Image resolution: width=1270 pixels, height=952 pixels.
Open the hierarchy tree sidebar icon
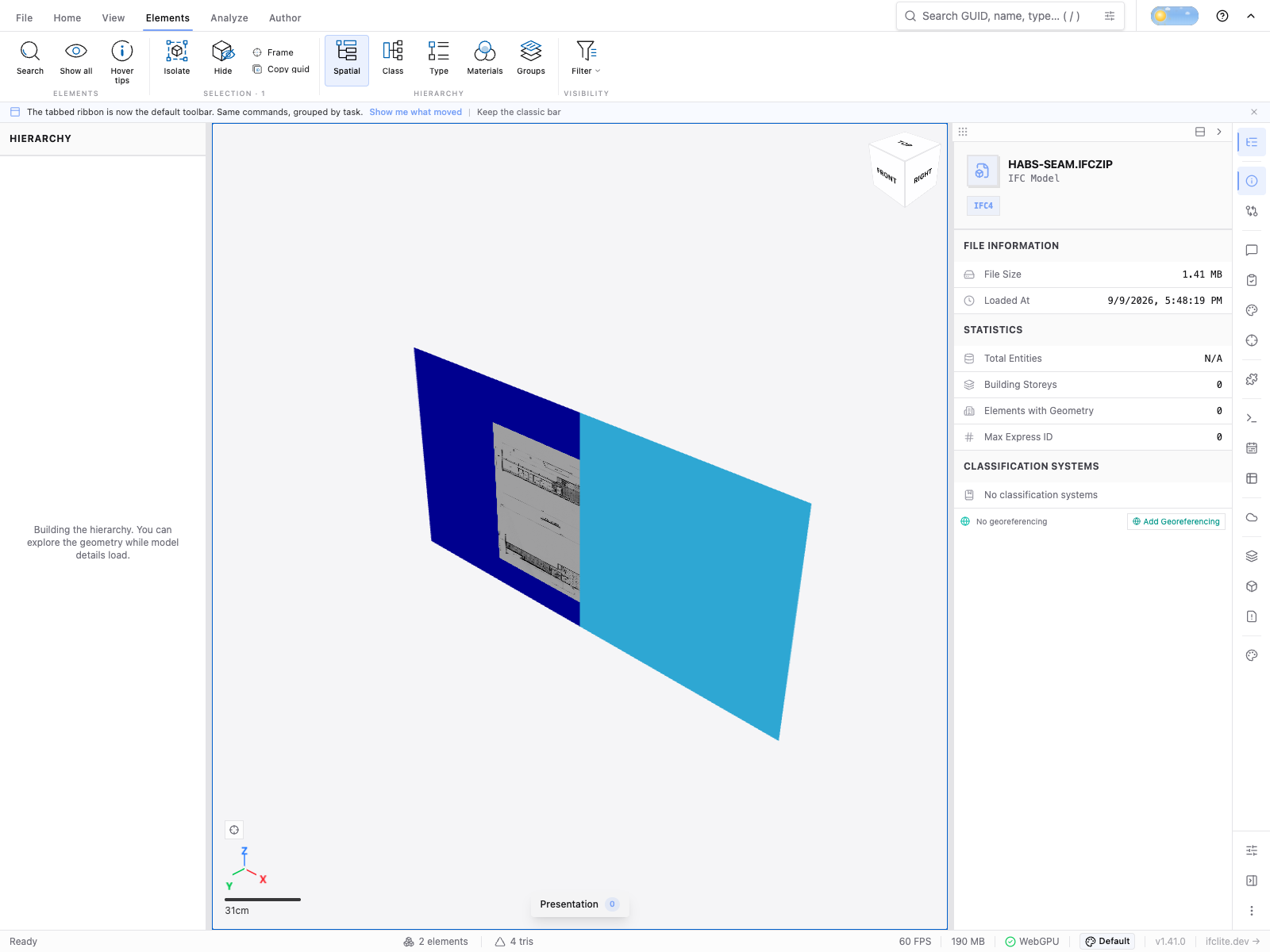coord(1252,142)
